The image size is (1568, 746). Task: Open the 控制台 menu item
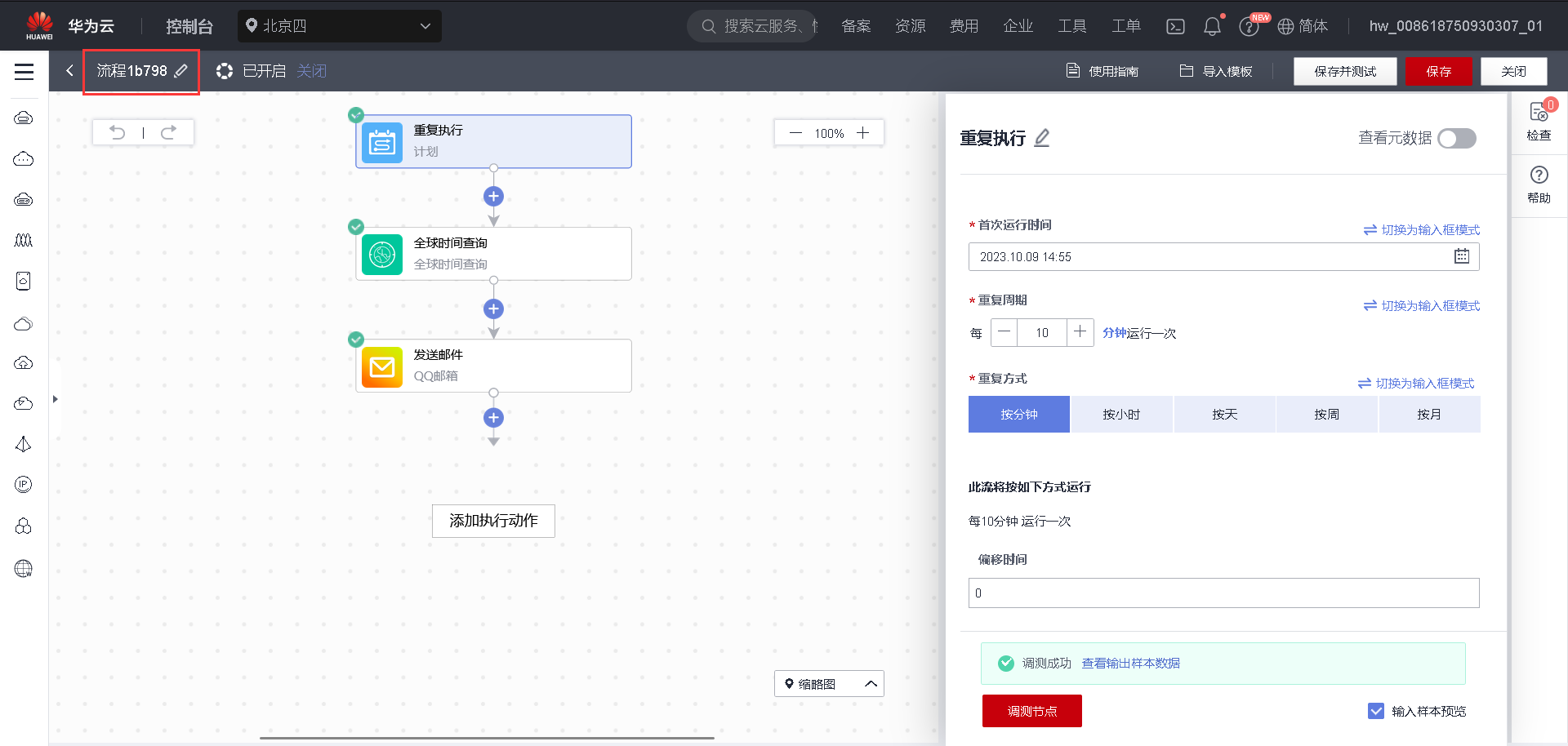189,25
